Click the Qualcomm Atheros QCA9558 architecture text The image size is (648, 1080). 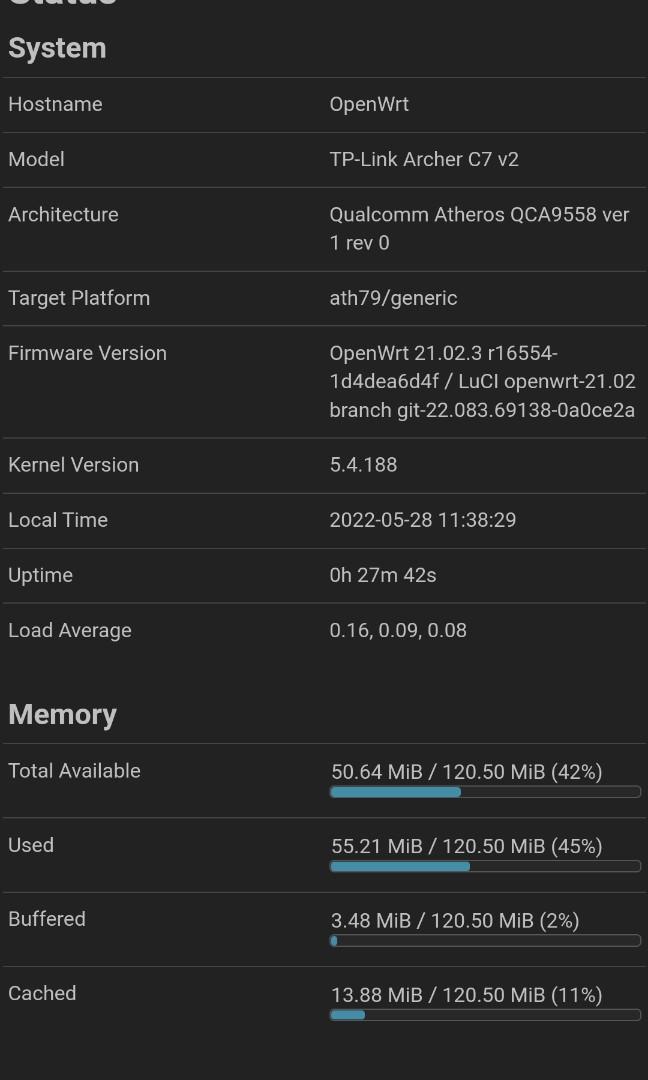pyautogui.click(x=479, y=228)
